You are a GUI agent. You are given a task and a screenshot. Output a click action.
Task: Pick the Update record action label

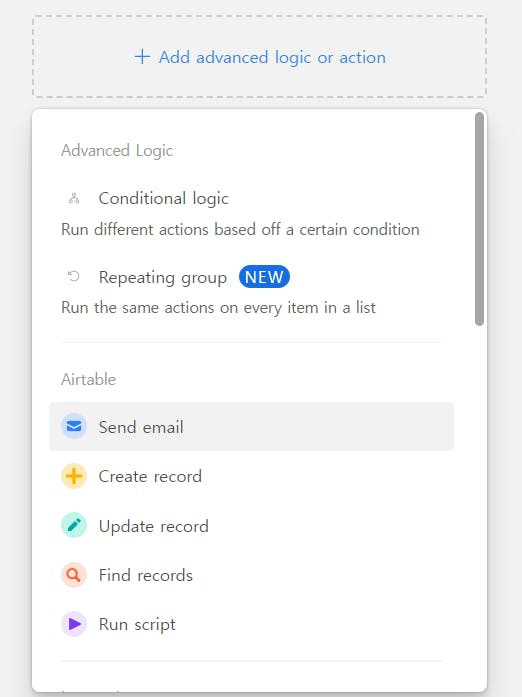click(x=154, y=526)
